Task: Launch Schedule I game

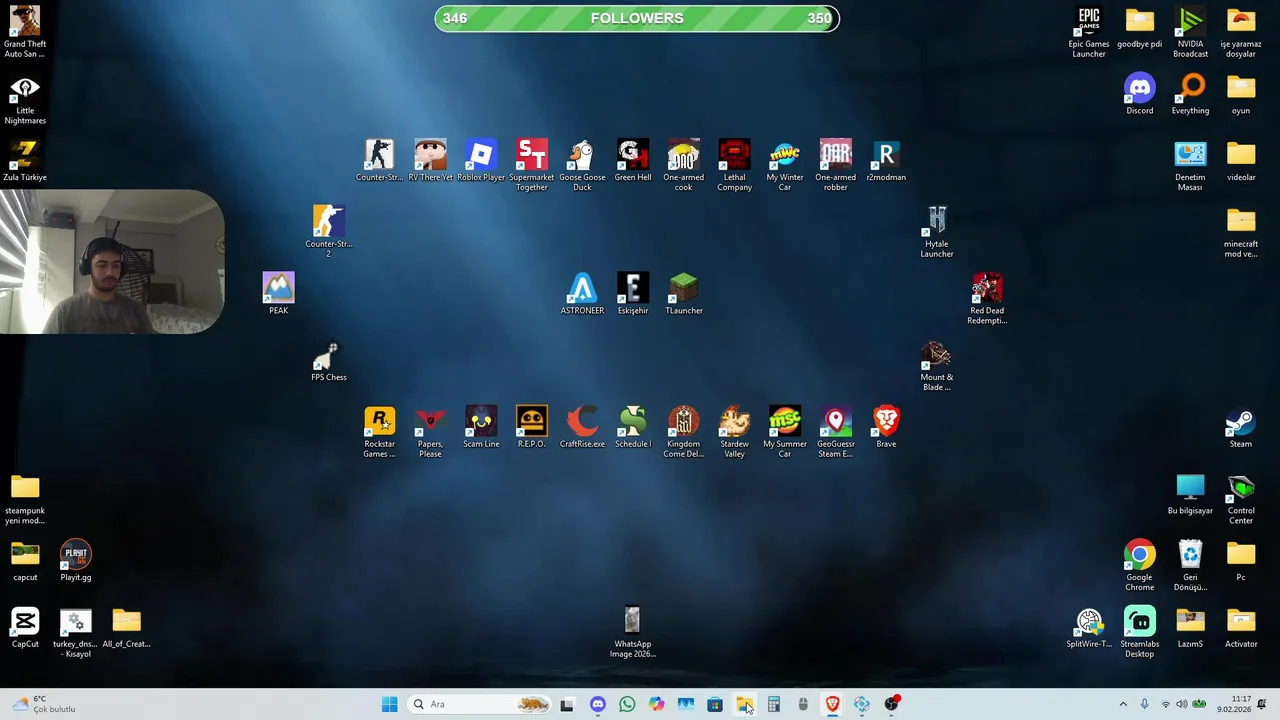Action: click(633, 427)
